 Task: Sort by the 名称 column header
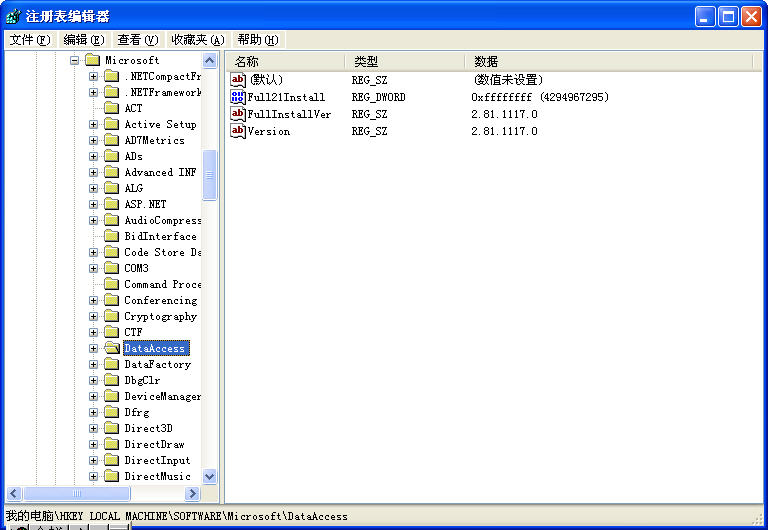pyautogui.click(x=286, y=62)
